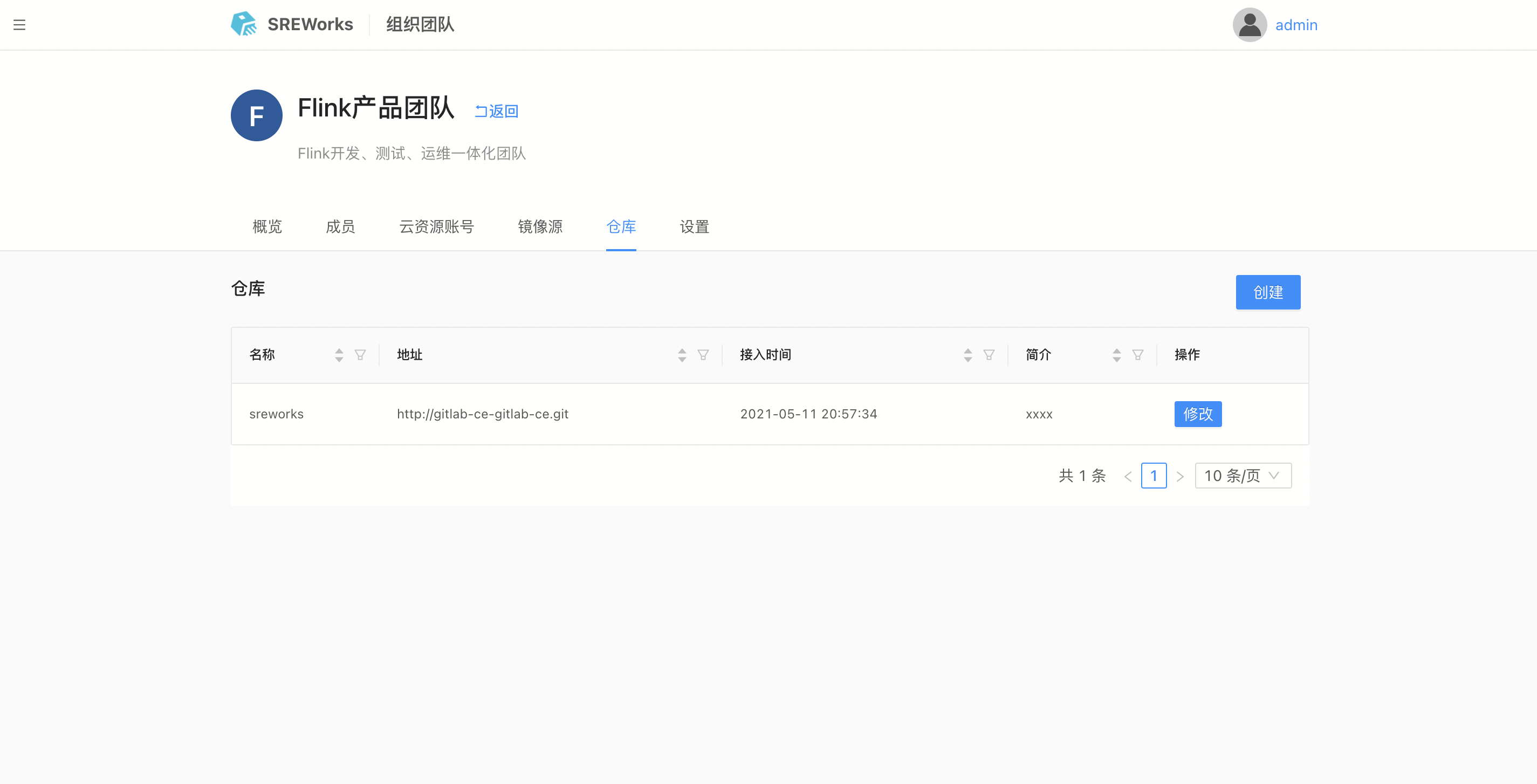Toggle sort on 简介 column
This screenshot has height=784, width=1537.
click(1116, 355)
